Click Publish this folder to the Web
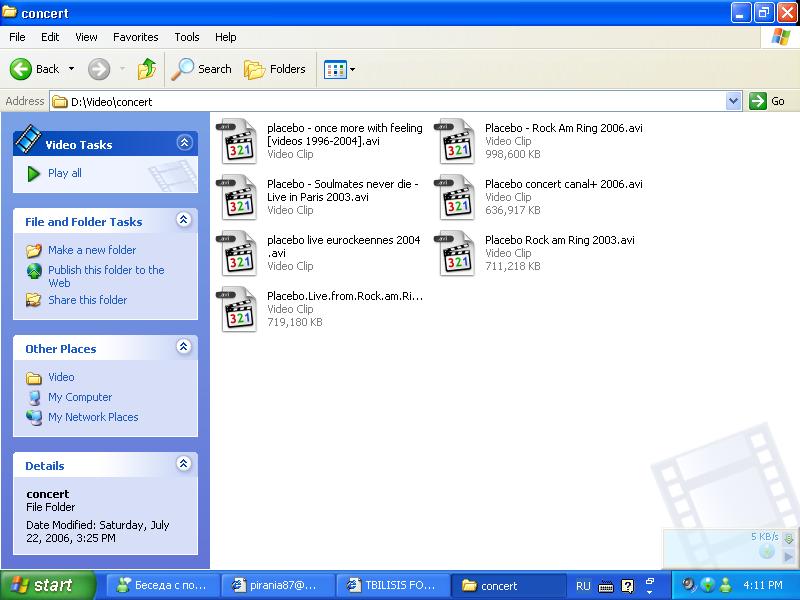 [x=106, y=277]
